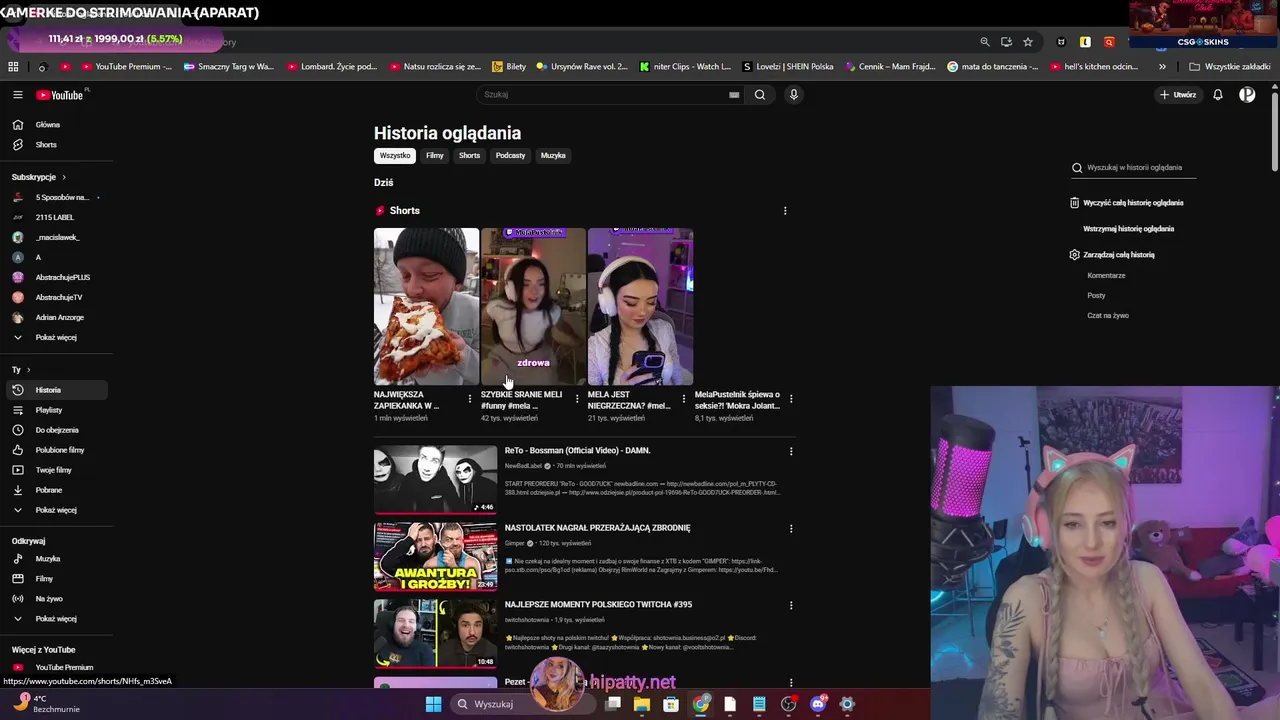Image resolution: width=1280 pixels, height=720 pixels.
Task: Open Zarządzaj całą historią
Action: click(x=1112, y=255)
